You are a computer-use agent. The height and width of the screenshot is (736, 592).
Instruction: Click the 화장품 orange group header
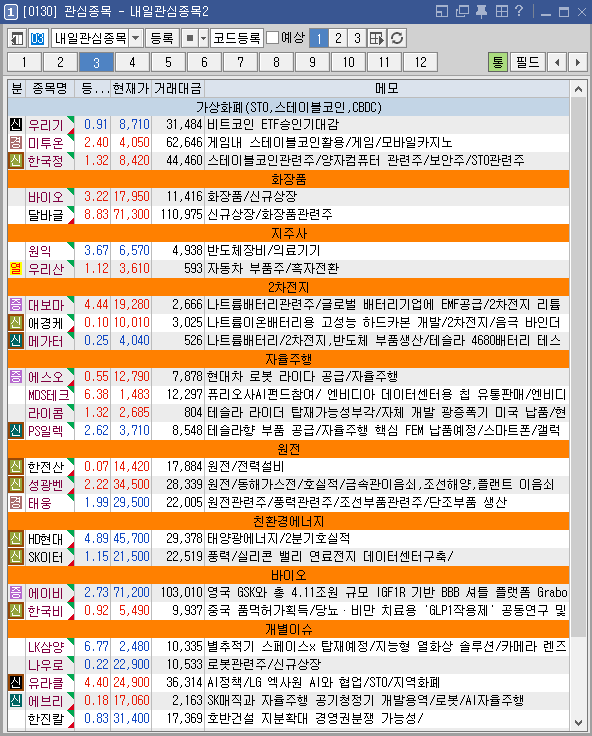(x=288, y=179)
